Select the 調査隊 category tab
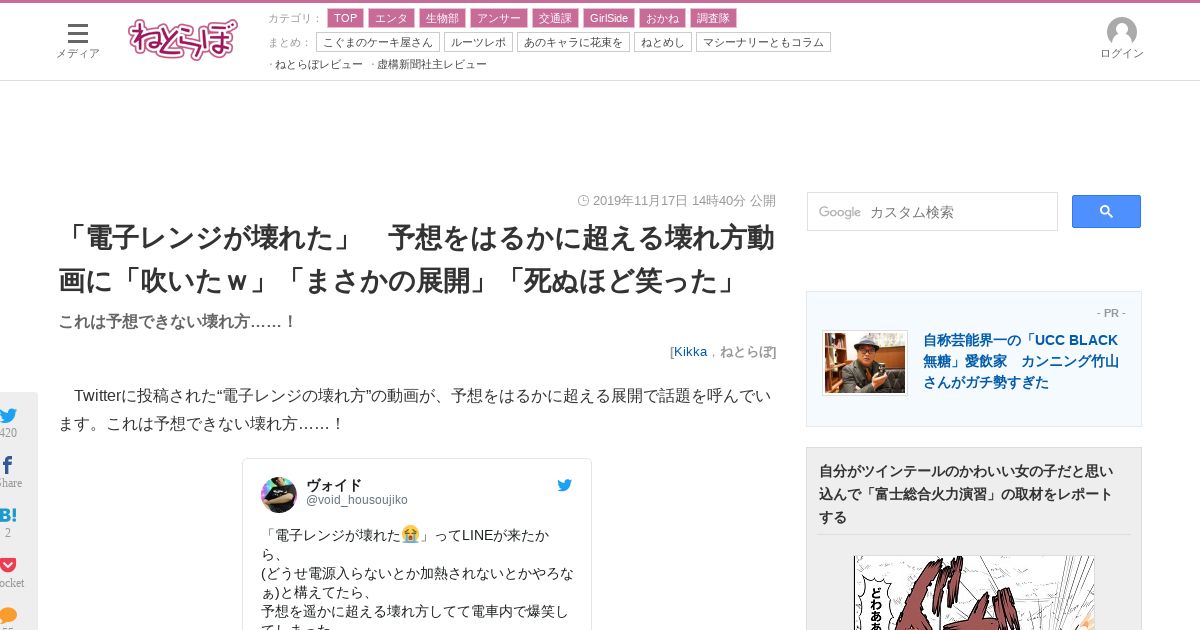 point(714,18)
